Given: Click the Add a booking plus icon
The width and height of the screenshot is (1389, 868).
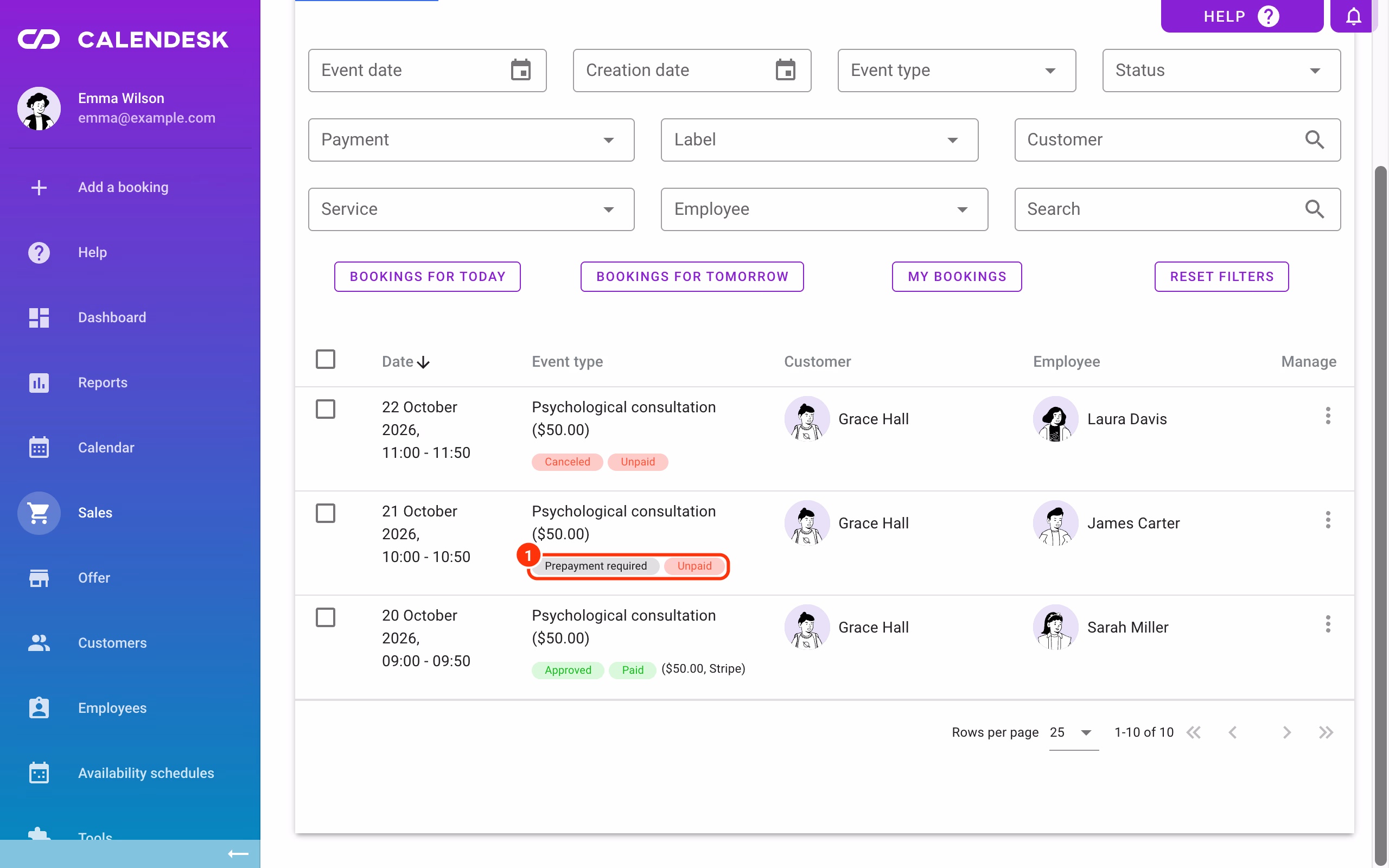Looking at the screenshot, I should (x=39, y=187).
